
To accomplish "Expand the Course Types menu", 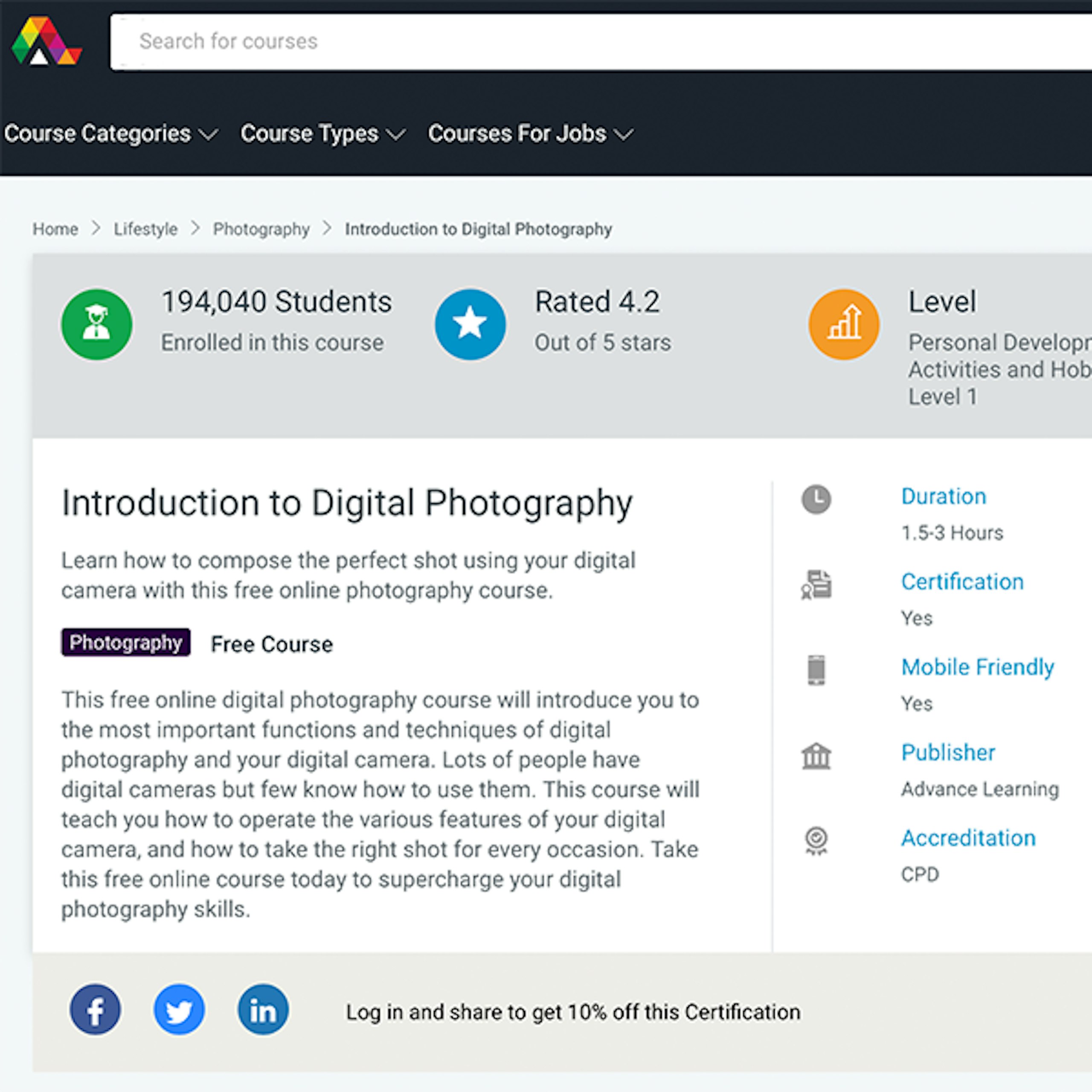I will click(323, 134).
